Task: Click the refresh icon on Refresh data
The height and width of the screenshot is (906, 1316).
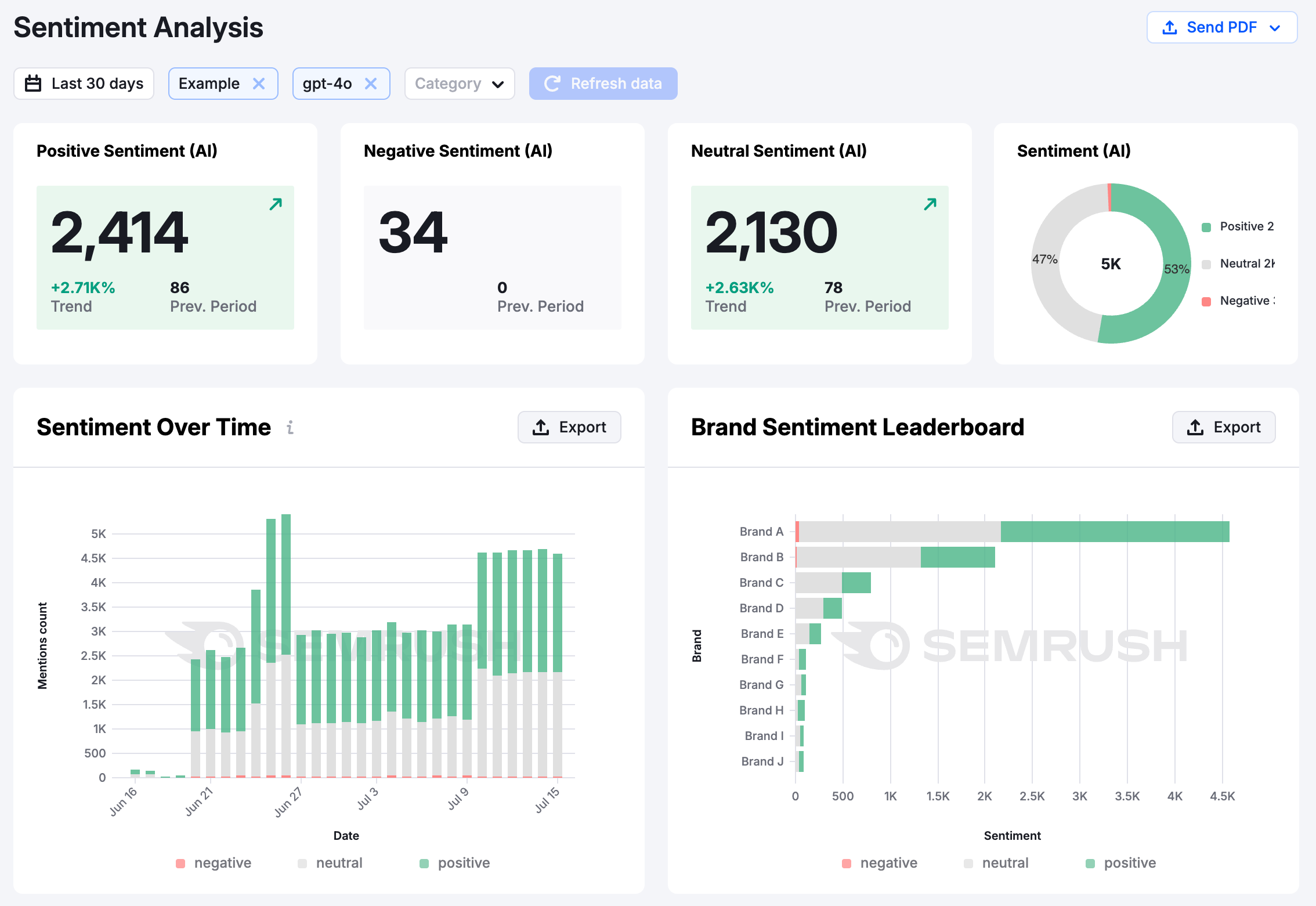Action: (553, 83)
